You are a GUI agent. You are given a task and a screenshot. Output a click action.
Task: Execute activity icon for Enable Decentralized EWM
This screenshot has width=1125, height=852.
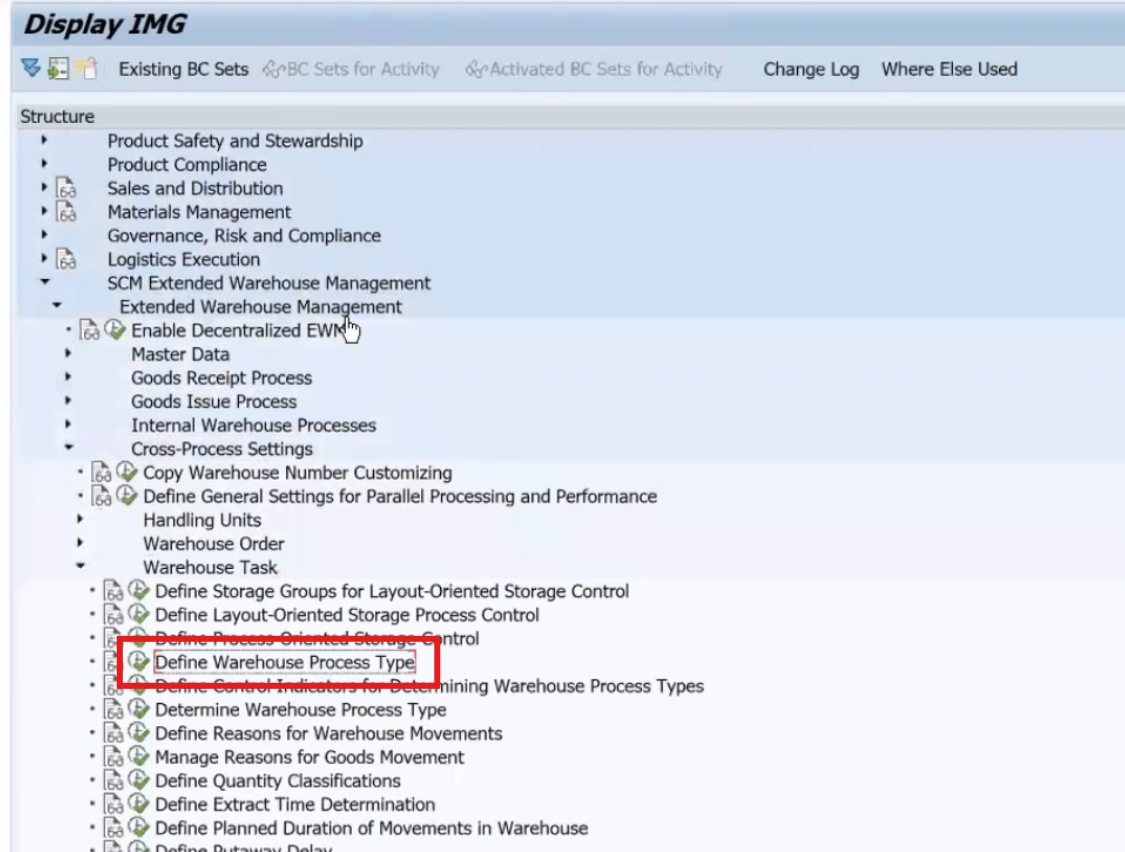[x=115, y=330]
